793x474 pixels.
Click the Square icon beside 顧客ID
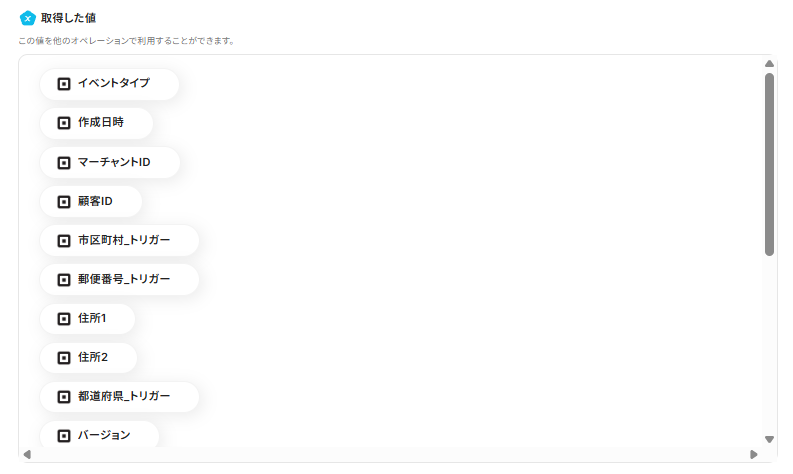[x=64, y=202]
